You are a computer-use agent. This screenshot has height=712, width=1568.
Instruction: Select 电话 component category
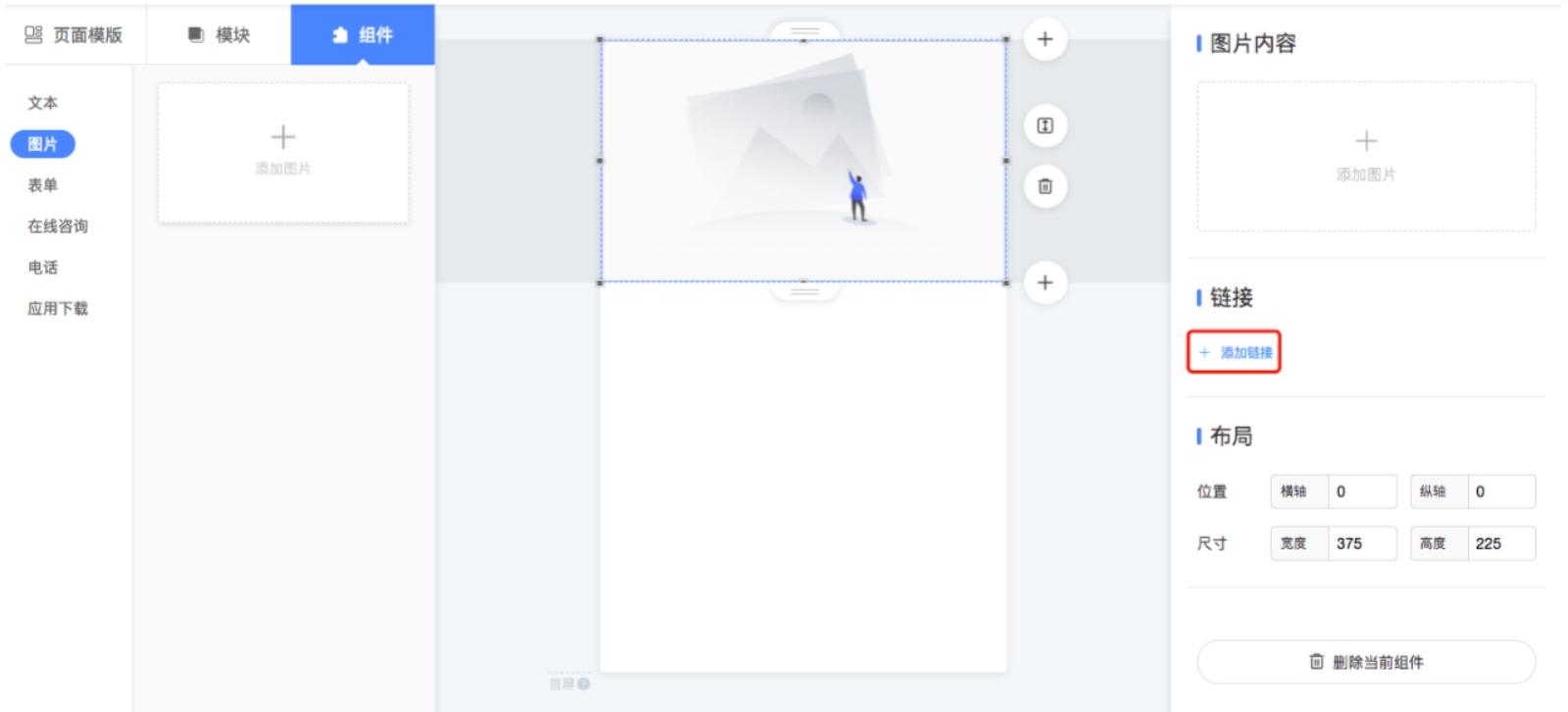[42, 268]
